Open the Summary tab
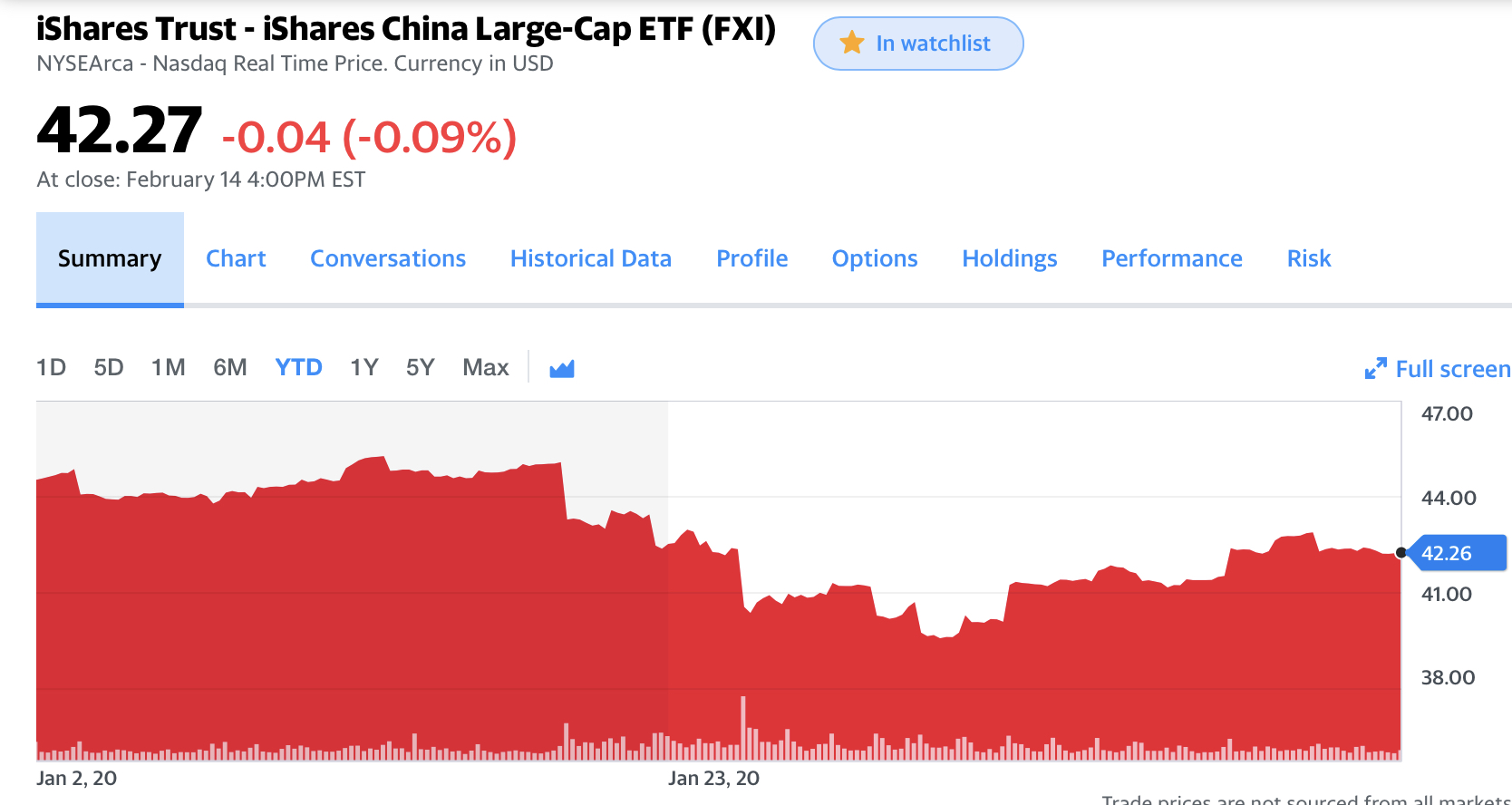The image size is (1512, 805). tap(110, 259)
